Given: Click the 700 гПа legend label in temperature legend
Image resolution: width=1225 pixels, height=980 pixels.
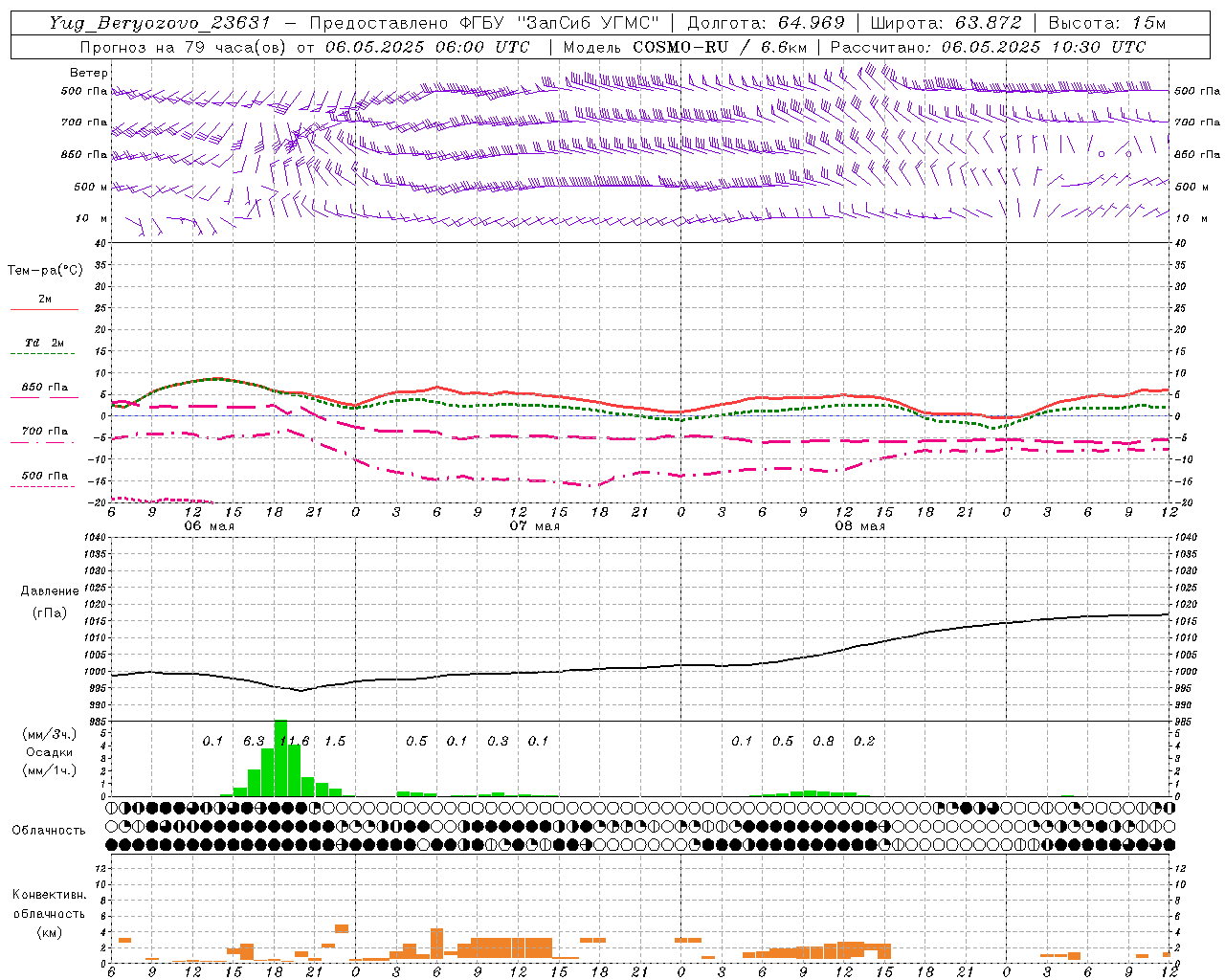Looking at the screenshot, I should point(45,431).
